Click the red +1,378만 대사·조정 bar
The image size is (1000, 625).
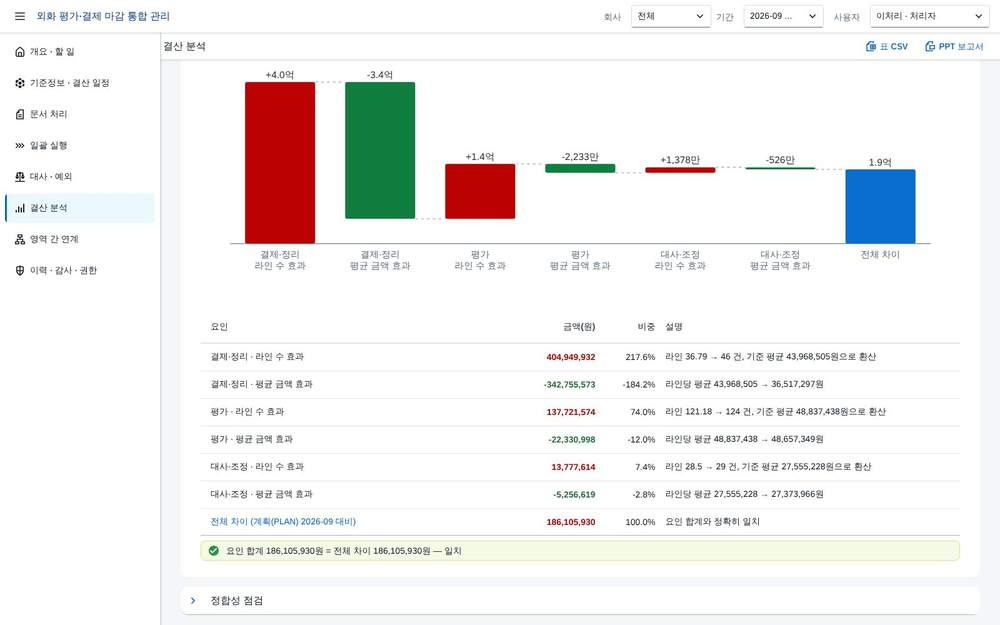tap(680, 170)
